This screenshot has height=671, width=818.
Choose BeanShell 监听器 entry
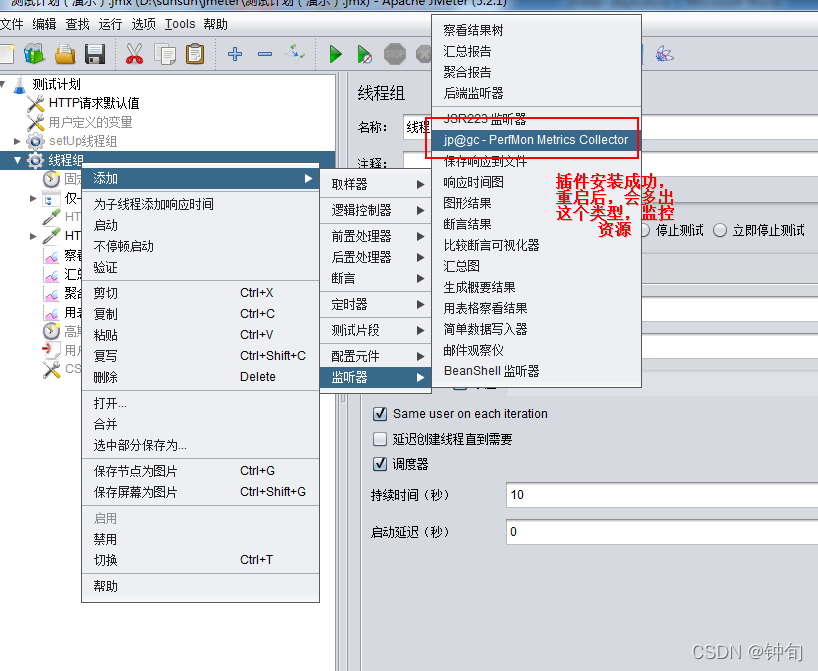(536, 371)
